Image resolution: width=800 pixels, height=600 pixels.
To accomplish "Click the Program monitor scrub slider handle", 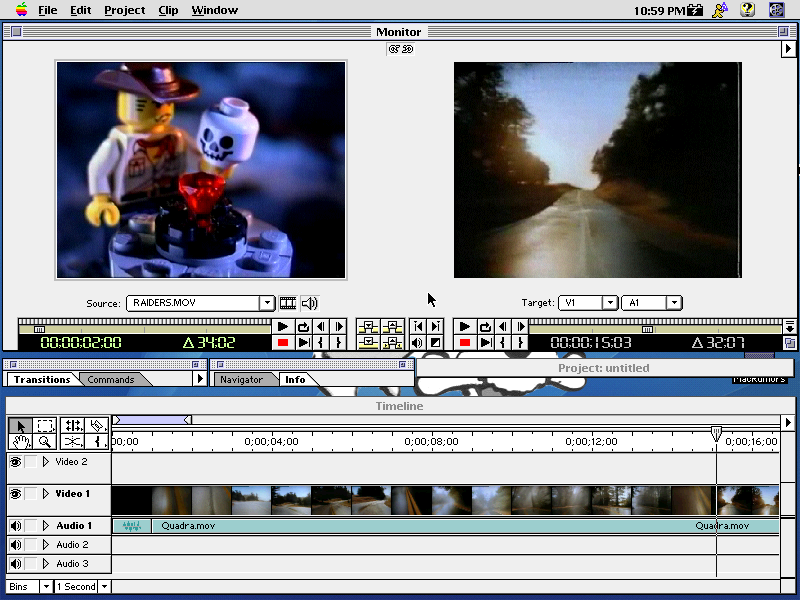I will pos(647,329).
